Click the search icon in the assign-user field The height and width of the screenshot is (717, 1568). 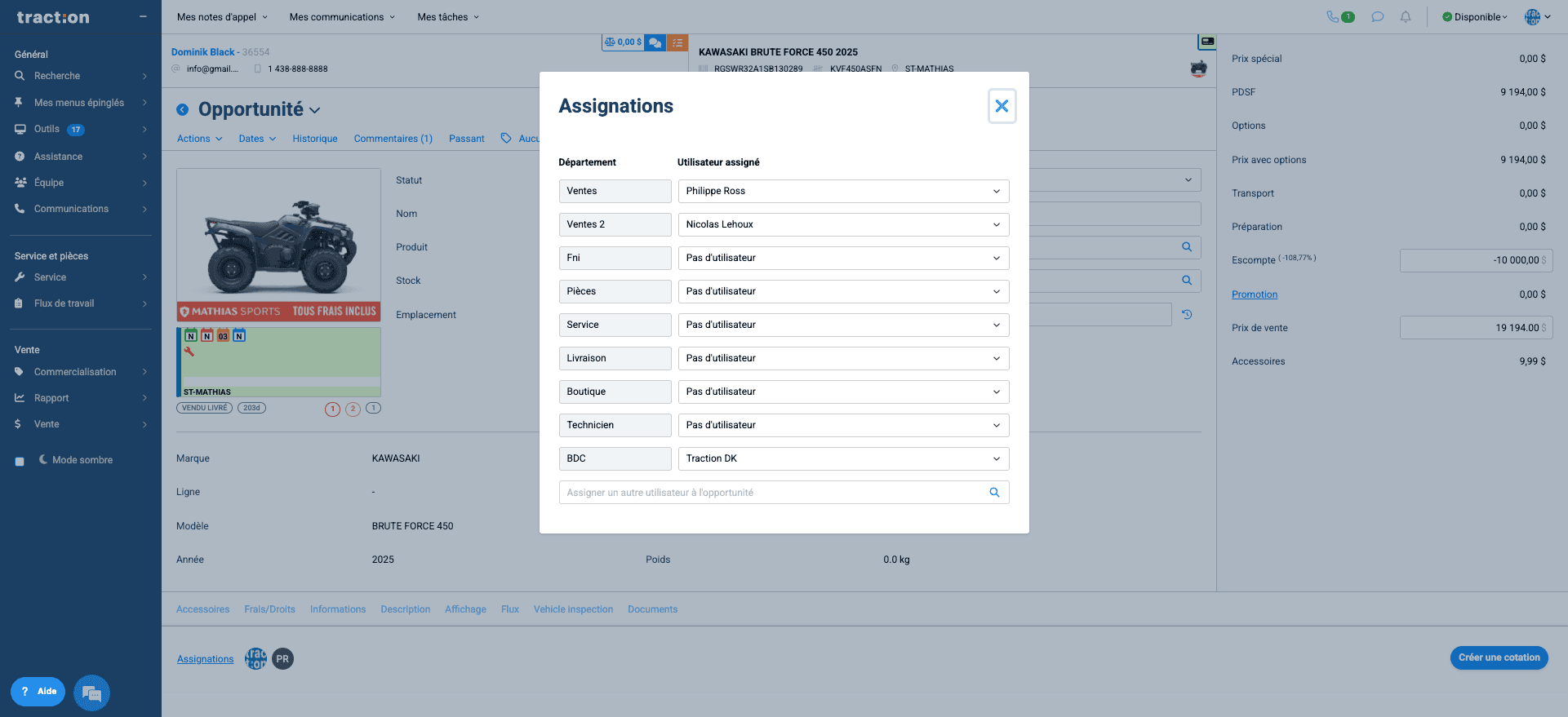[x=994, y=493]
